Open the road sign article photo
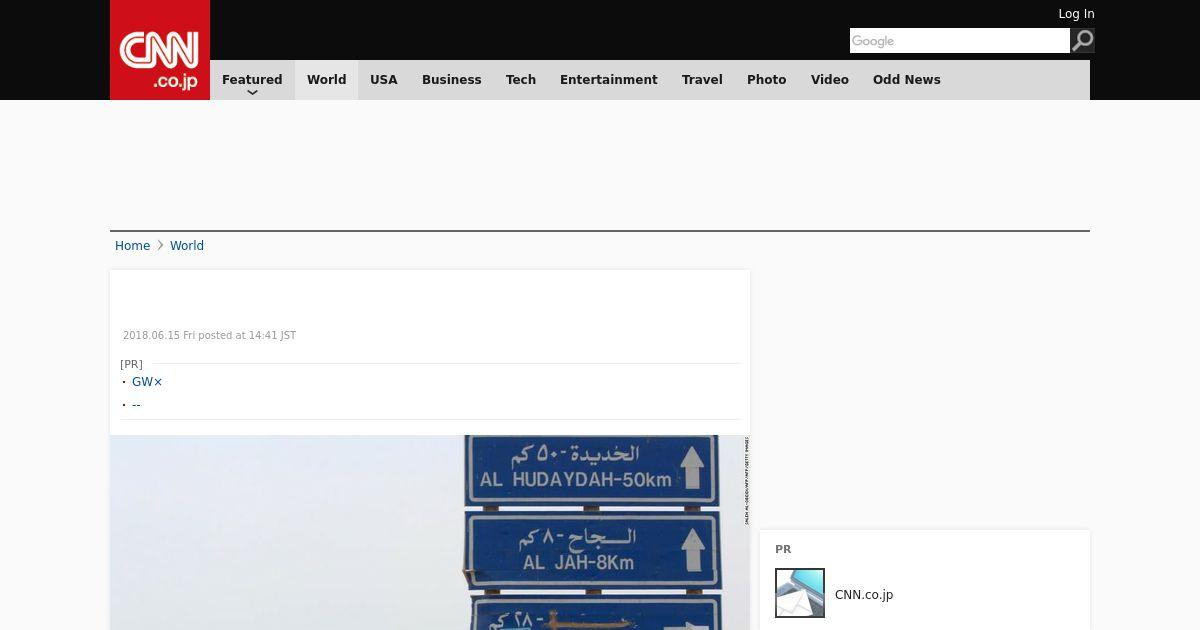This screenshot has height=630, width=1200. (430, 532)
